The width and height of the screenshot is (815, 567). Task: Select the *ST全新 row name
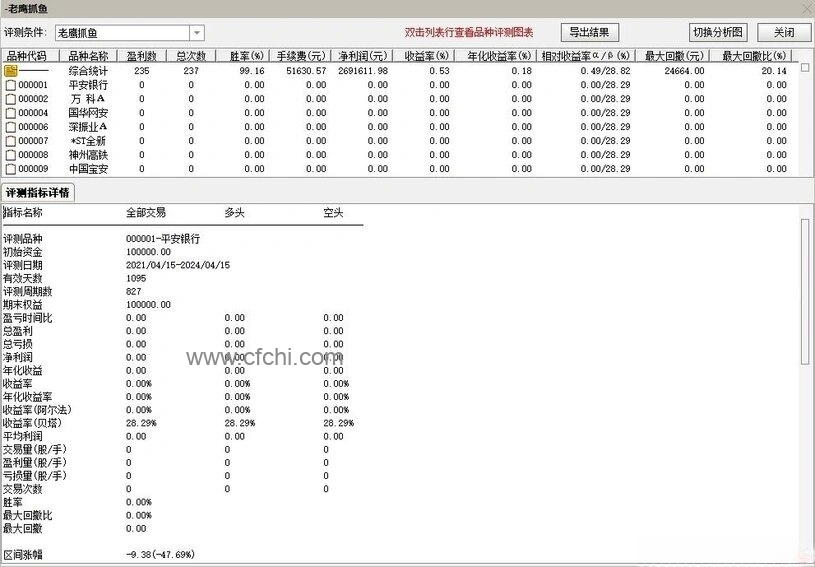coord(88,141)
